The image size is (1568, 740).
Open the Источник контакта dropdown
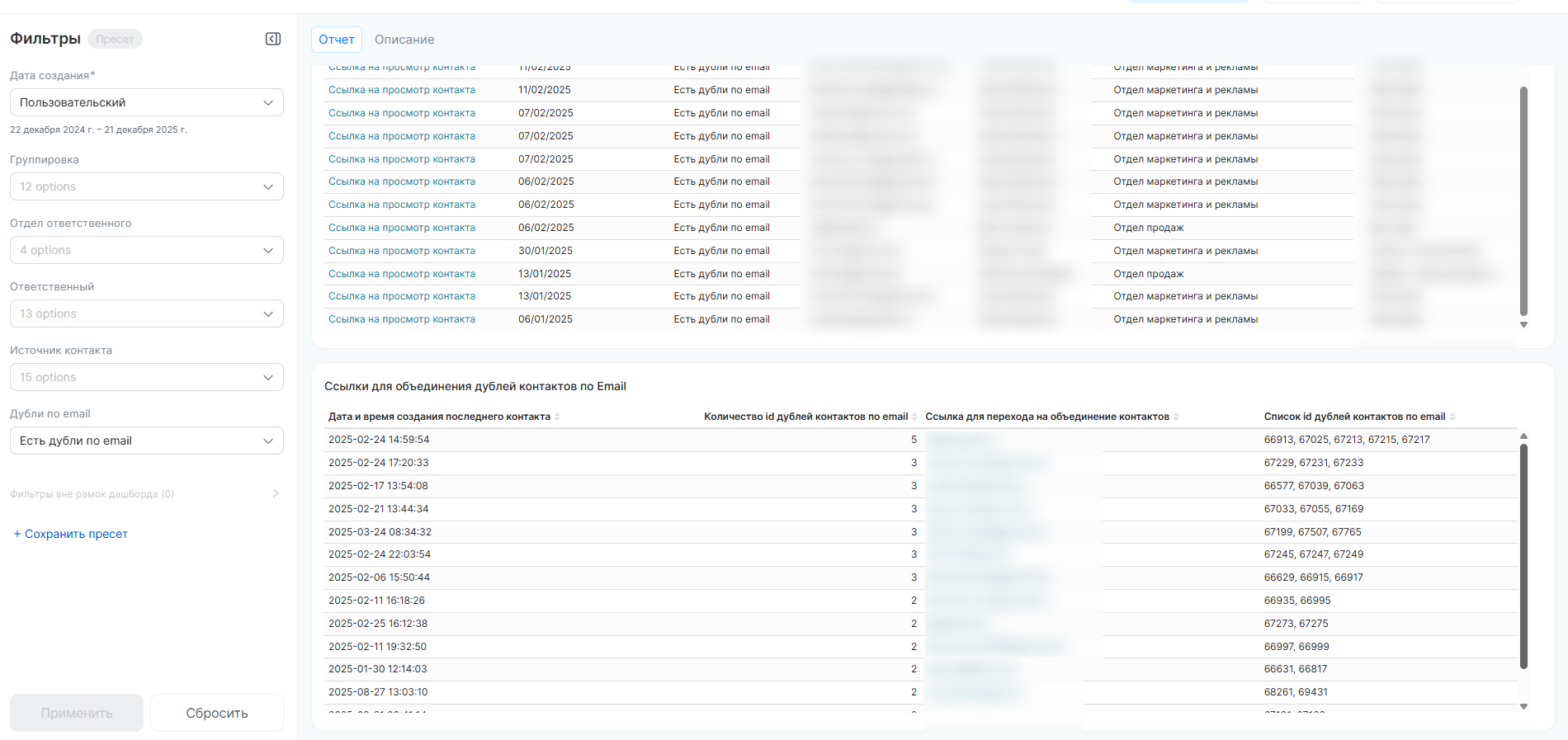coord(147,377)
